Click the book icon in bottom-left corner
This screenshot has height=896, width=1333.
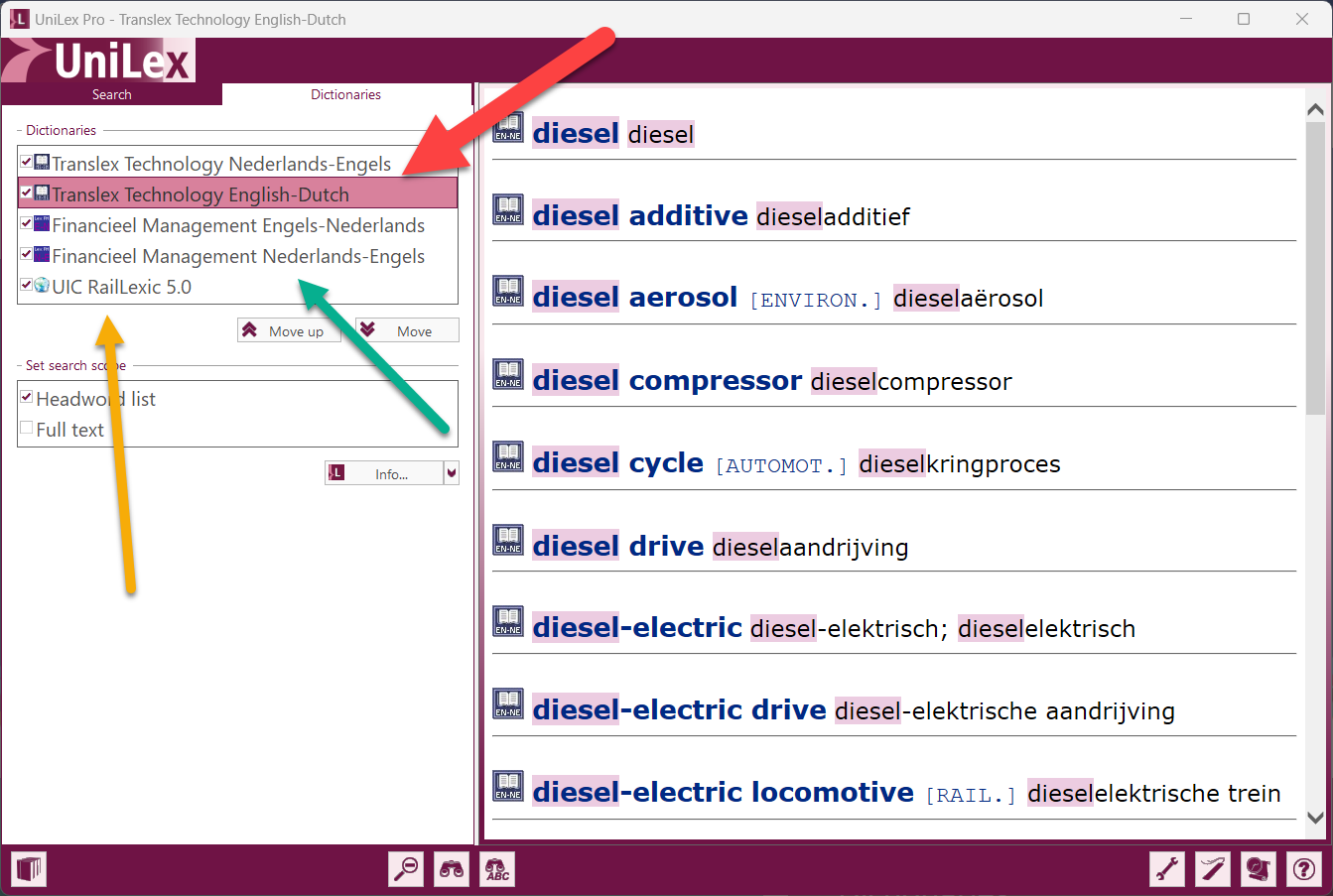pos(29,870)
